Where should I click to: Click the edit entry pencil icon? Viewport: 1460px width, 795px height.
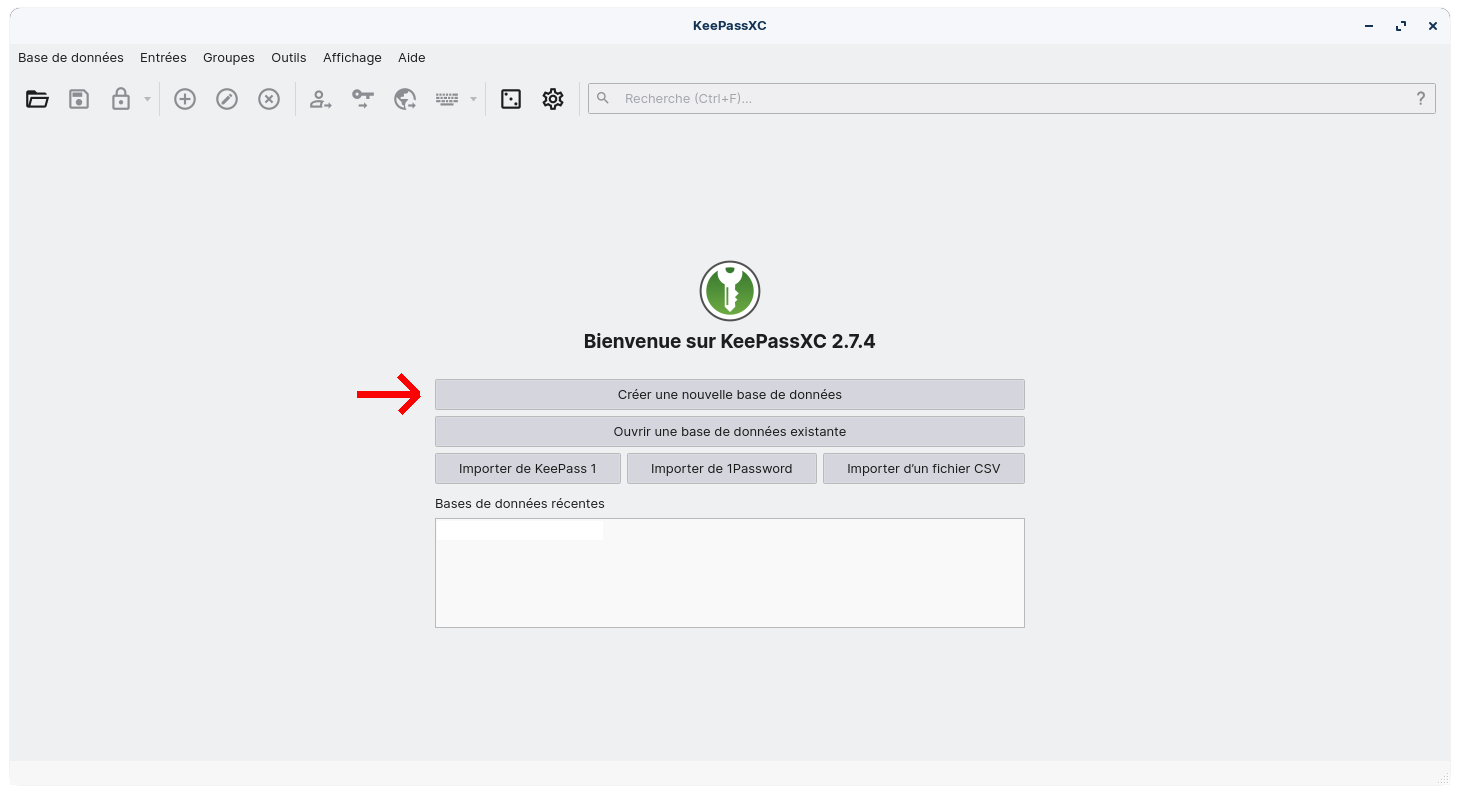(227, 99)
